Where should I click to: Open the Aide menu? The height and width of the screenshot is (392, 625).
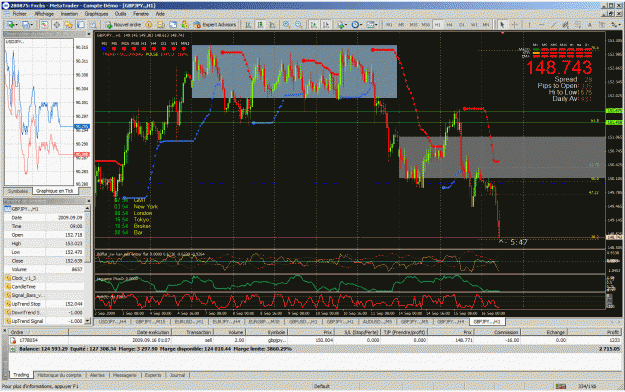coord(160,14)
